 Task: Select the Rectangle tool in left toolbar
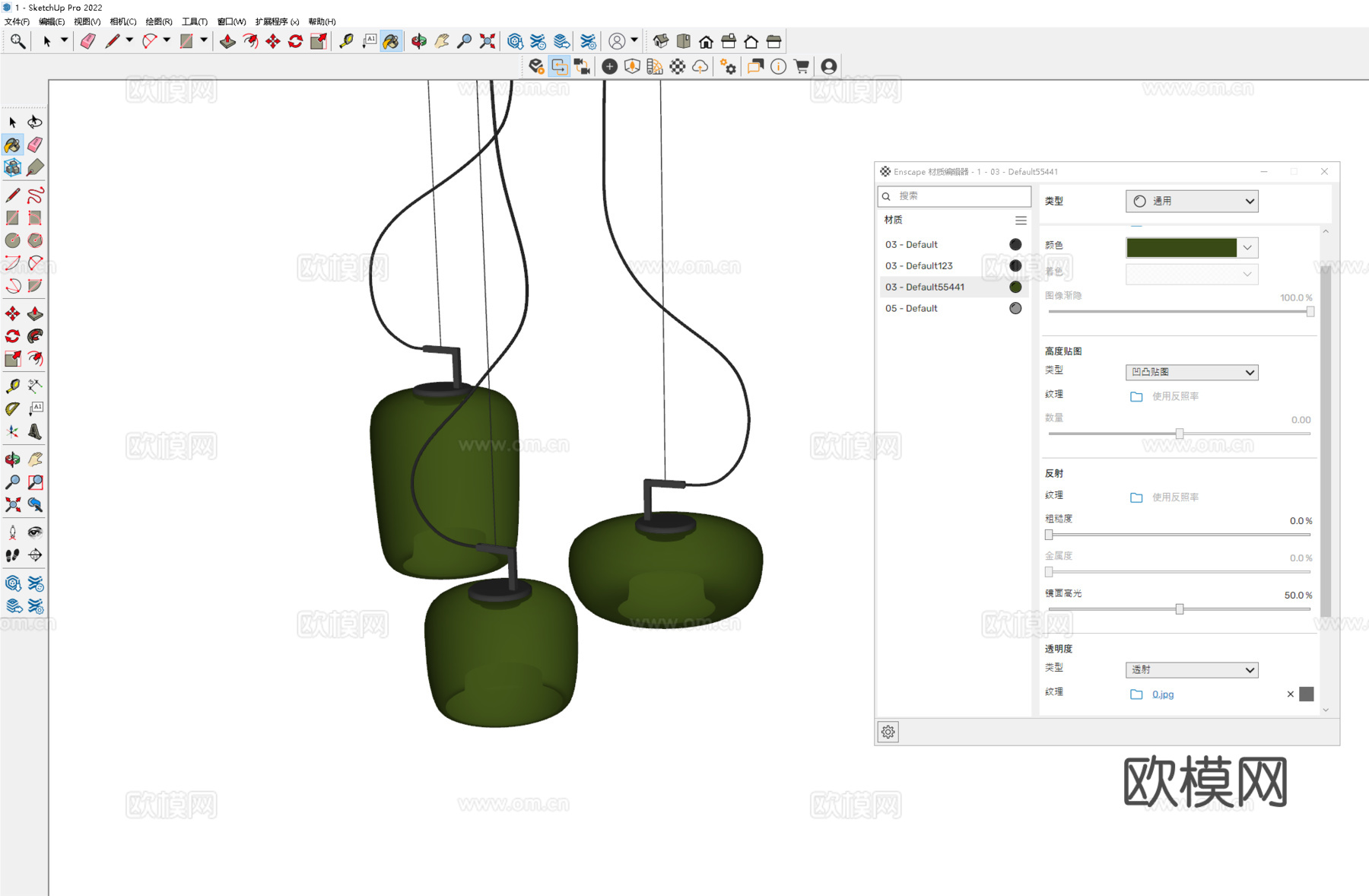[13, 218]
